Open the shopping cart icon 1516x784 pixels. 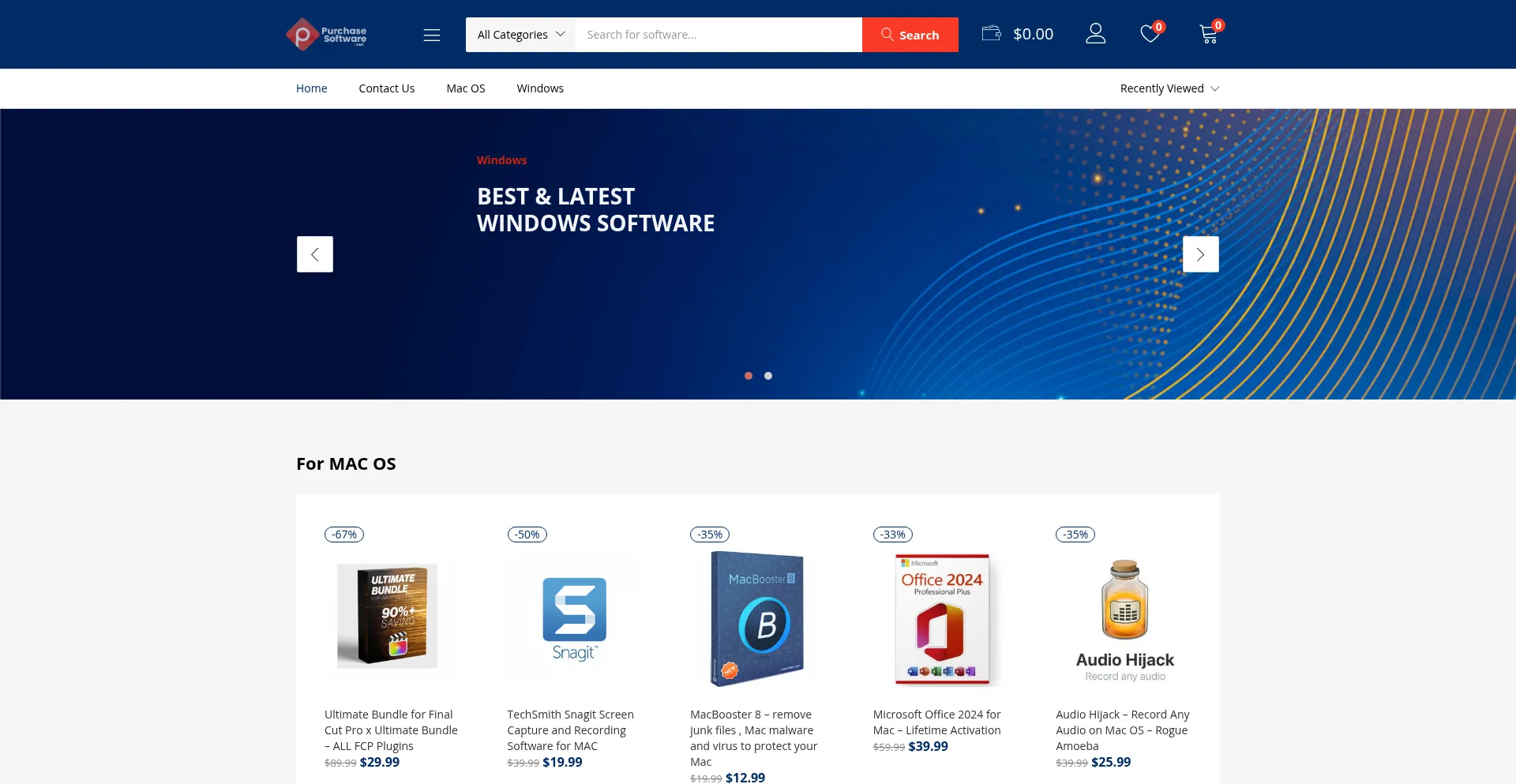tap(1209, 33)
